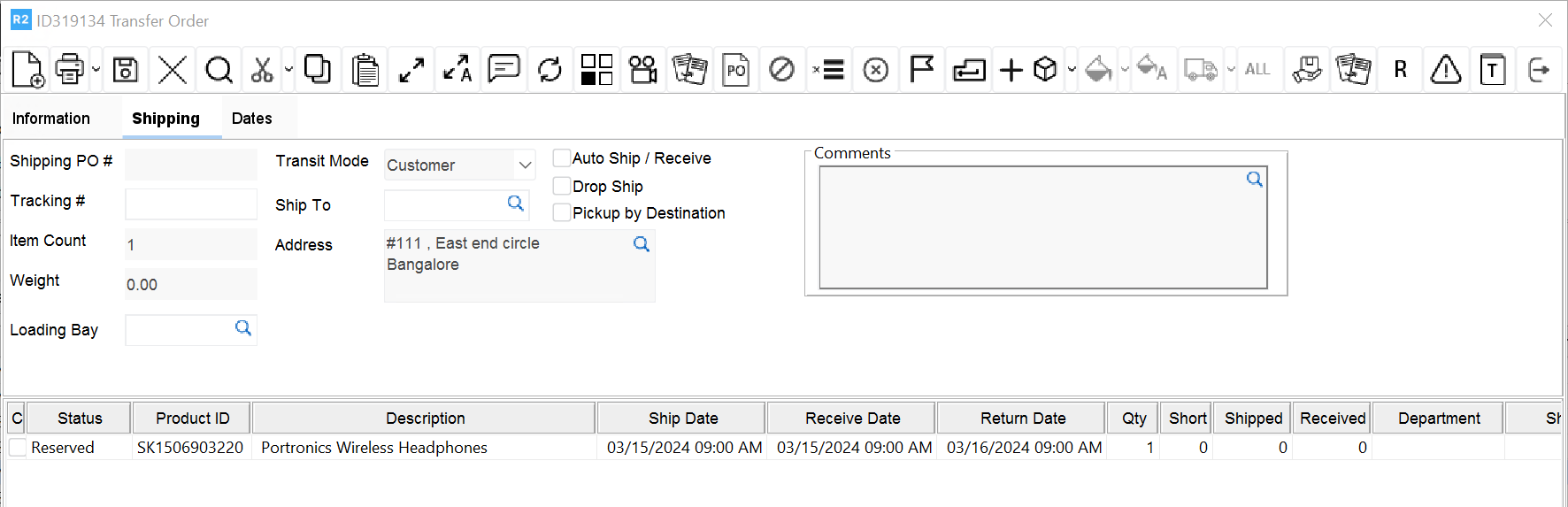Enable the Auto Ship / Receive checkbox
1568x507 pixels.
(561, 158)
